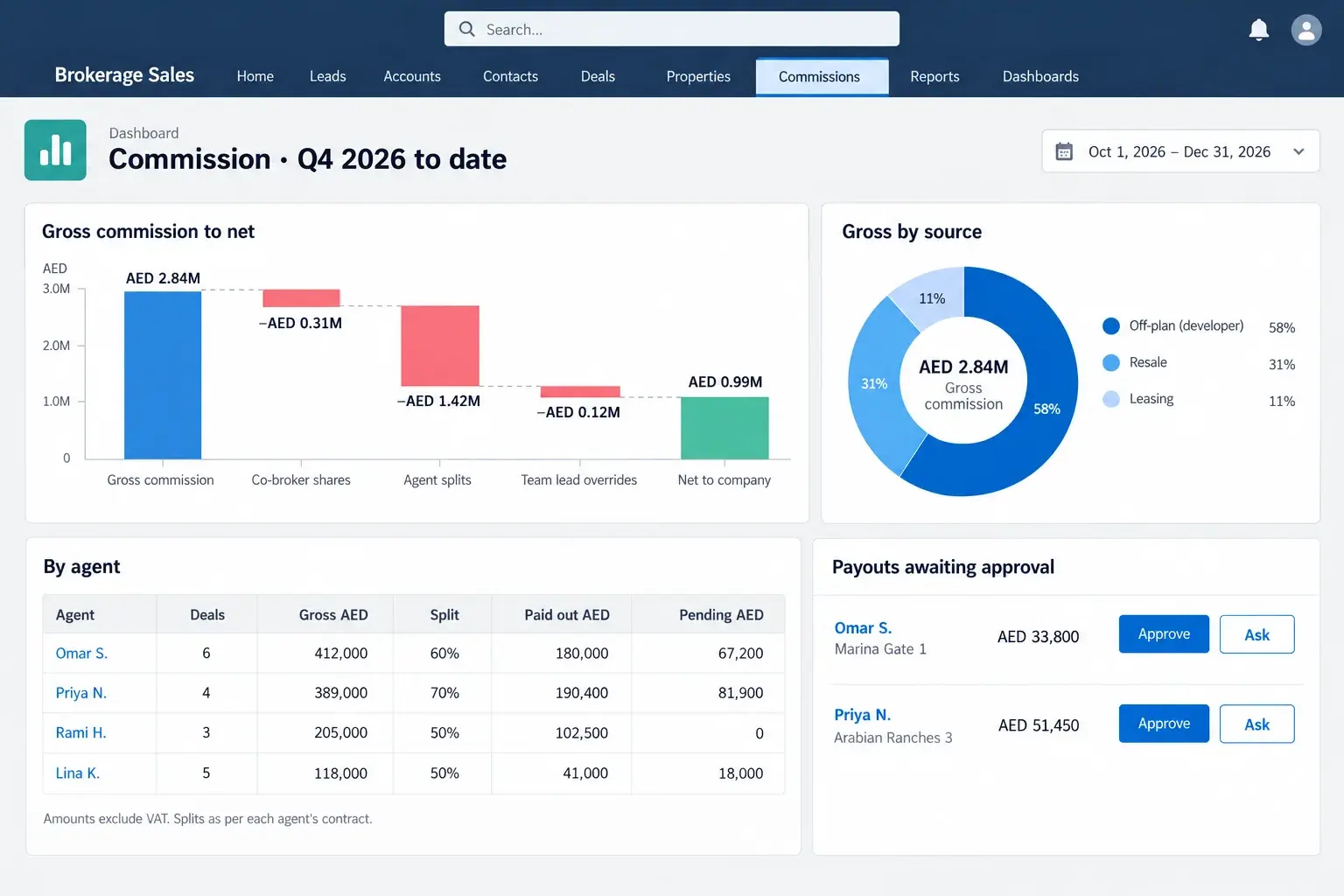This screenshot has height=896, width=1344.
Task: Click Ask for Omar S. payout
Action: pyautogui.click(x=1256, y=634)
